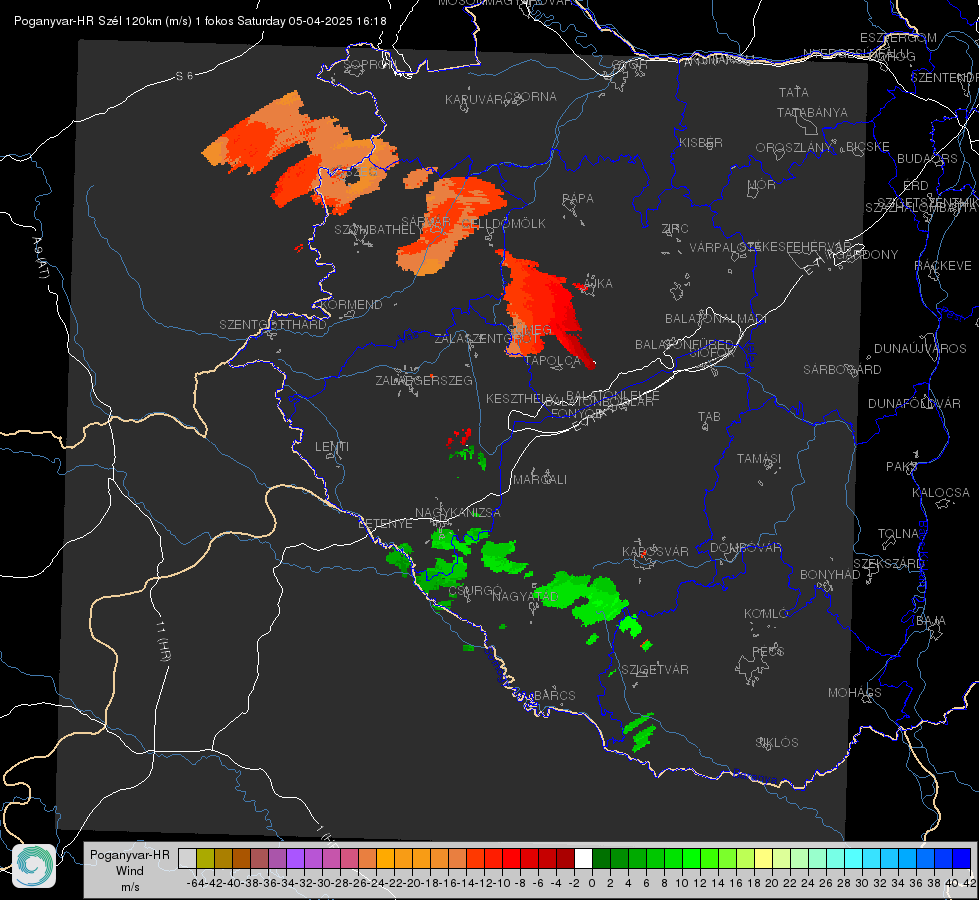The width and height of the screenshot is (979, 900).
Task: Click the swirl logo icon beside the legend
Action: pyautogui.click(x=34, y=866)
